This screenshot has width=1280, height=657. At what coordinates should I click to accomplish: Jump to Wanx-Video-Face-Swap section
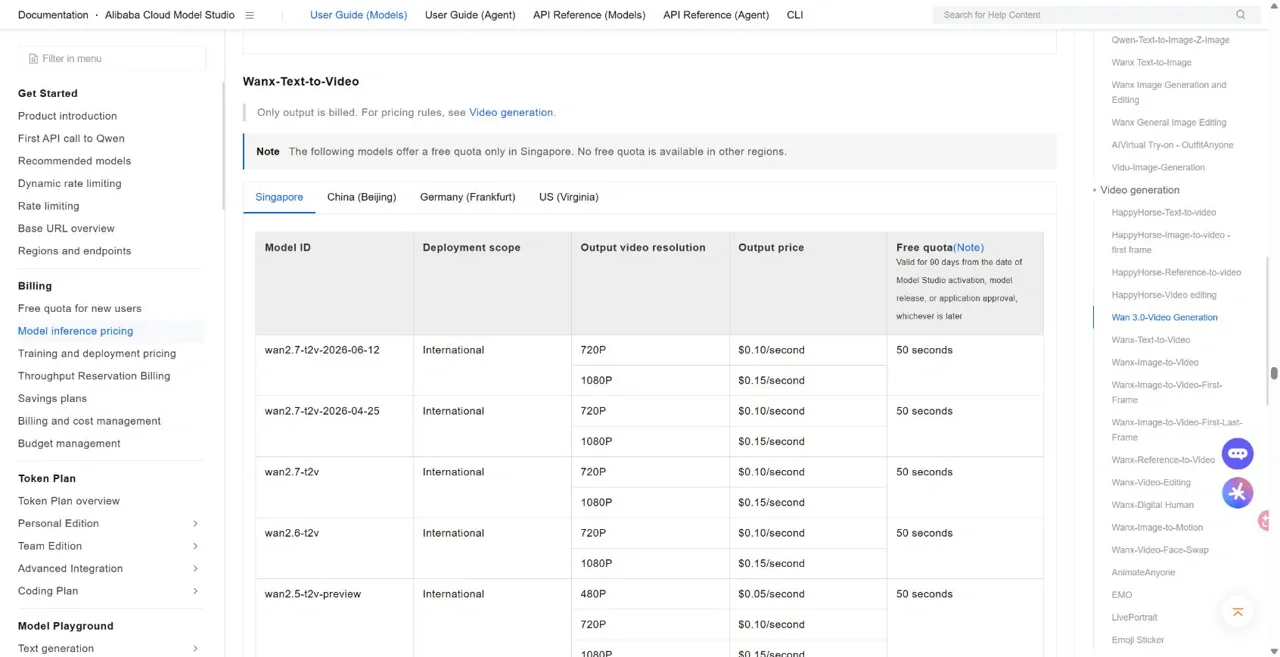[x=1160, y=550]
